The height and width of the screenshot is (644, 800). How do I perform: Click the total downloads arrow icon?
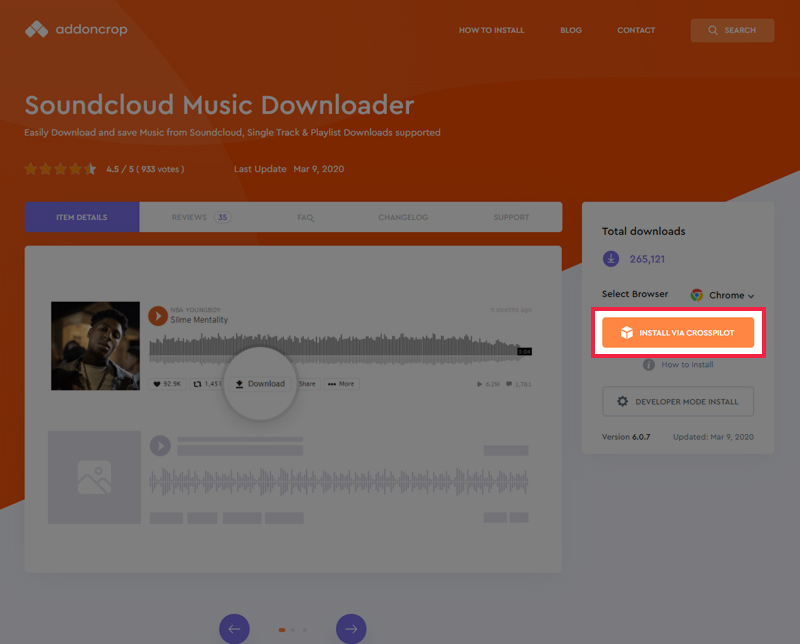coord(611,259)
